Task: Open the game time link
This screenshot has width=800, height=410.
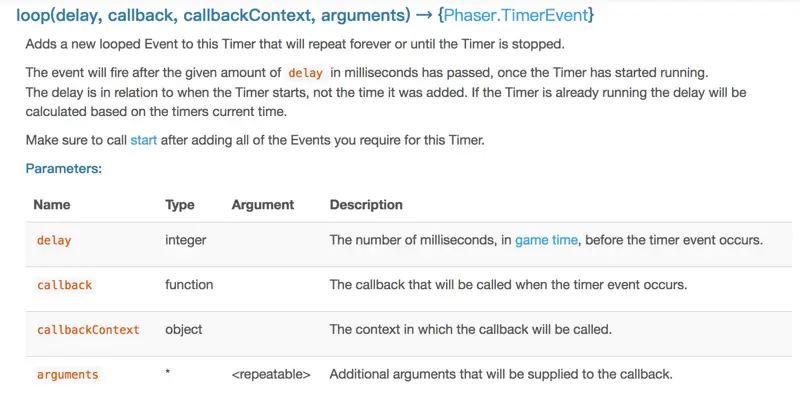Action: pos(546,240)
